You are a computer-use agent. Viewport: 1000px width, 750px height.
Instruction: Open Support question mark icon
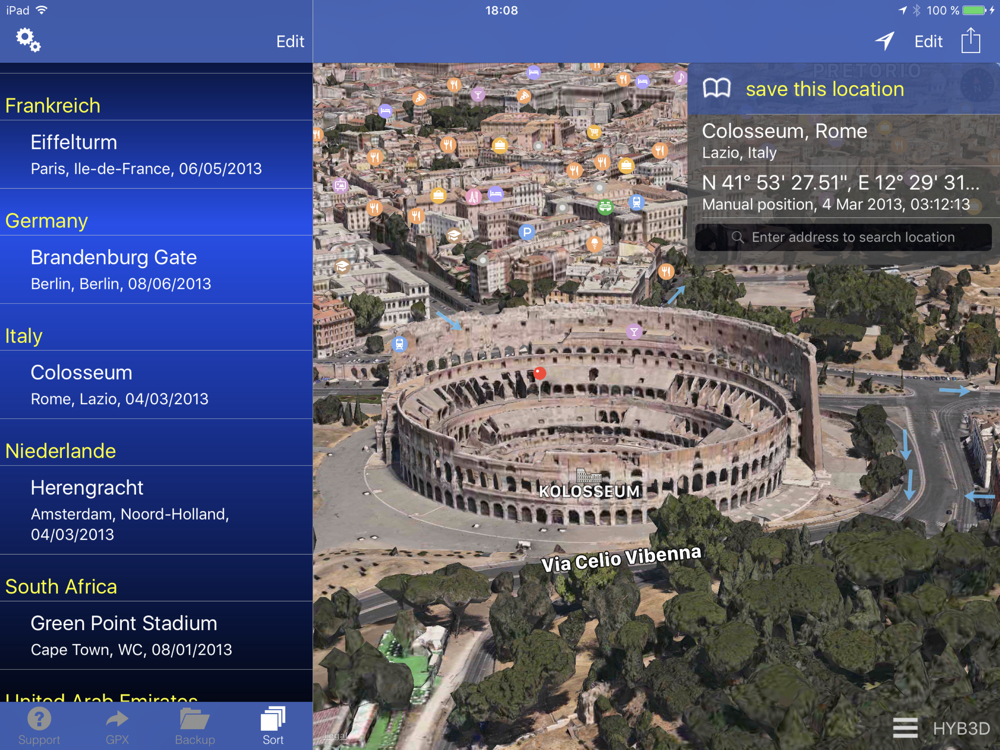click(x=39, y=719)
